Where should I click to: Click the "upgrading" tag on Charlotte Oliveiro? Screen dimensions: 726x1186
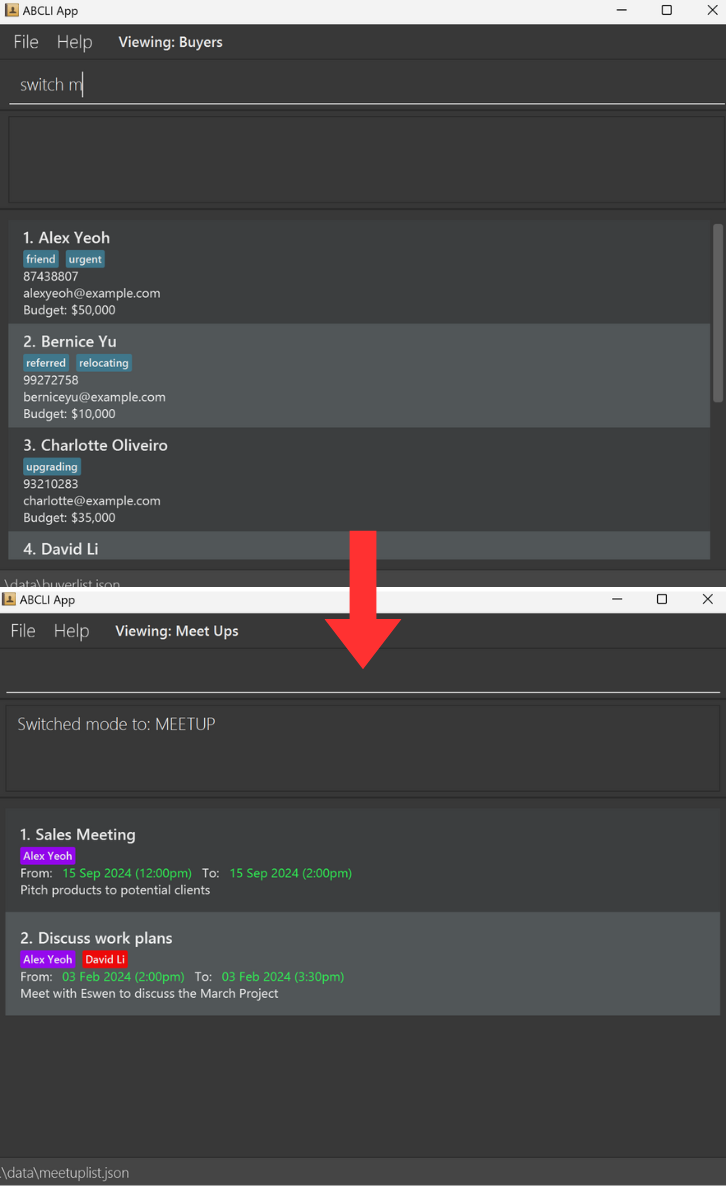pos(52,467)
